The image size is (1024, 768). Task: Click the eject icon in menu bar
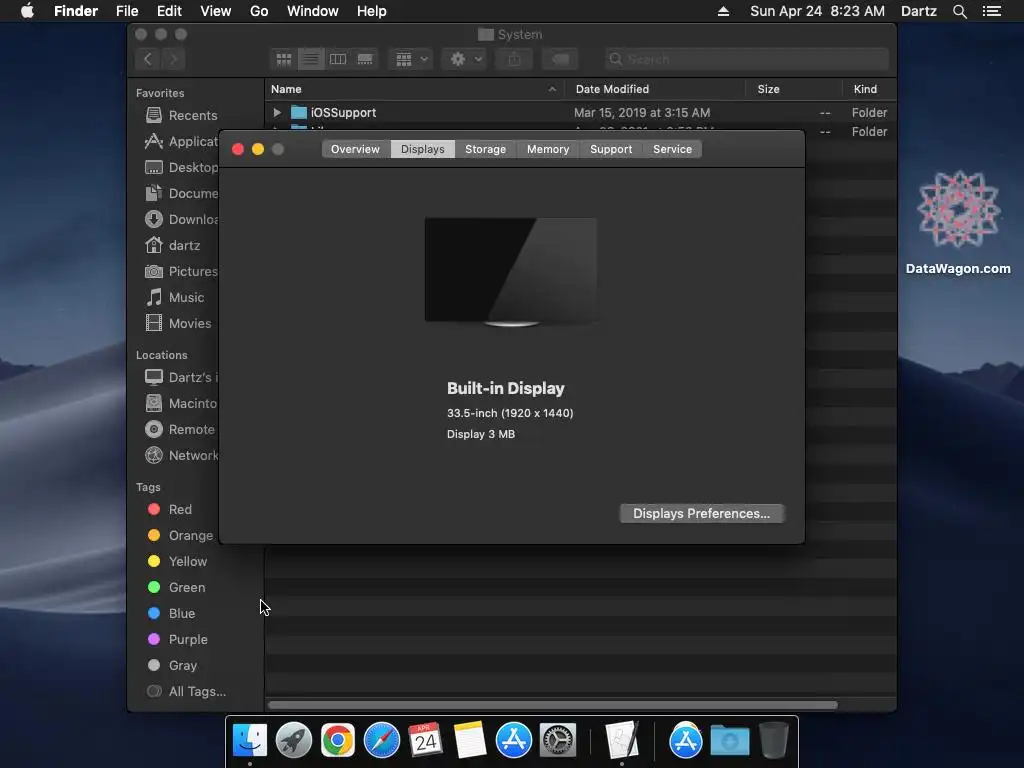point(723,11)
